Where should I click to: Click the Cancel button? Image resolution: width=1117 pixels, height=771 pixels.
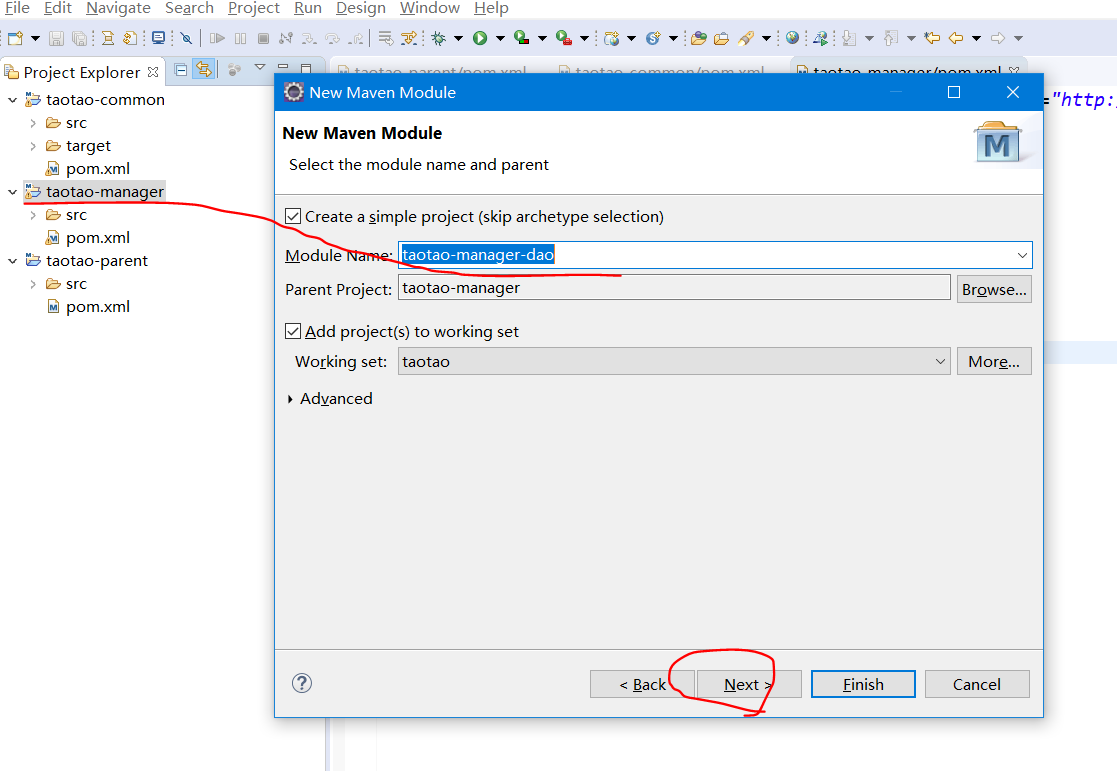point(977,684)
